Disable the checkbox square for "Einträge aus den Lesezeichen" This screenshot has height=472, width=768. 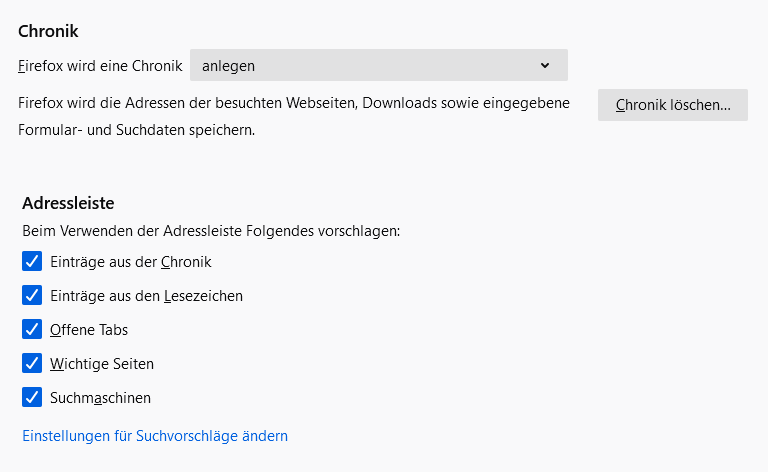click(32, 296)
